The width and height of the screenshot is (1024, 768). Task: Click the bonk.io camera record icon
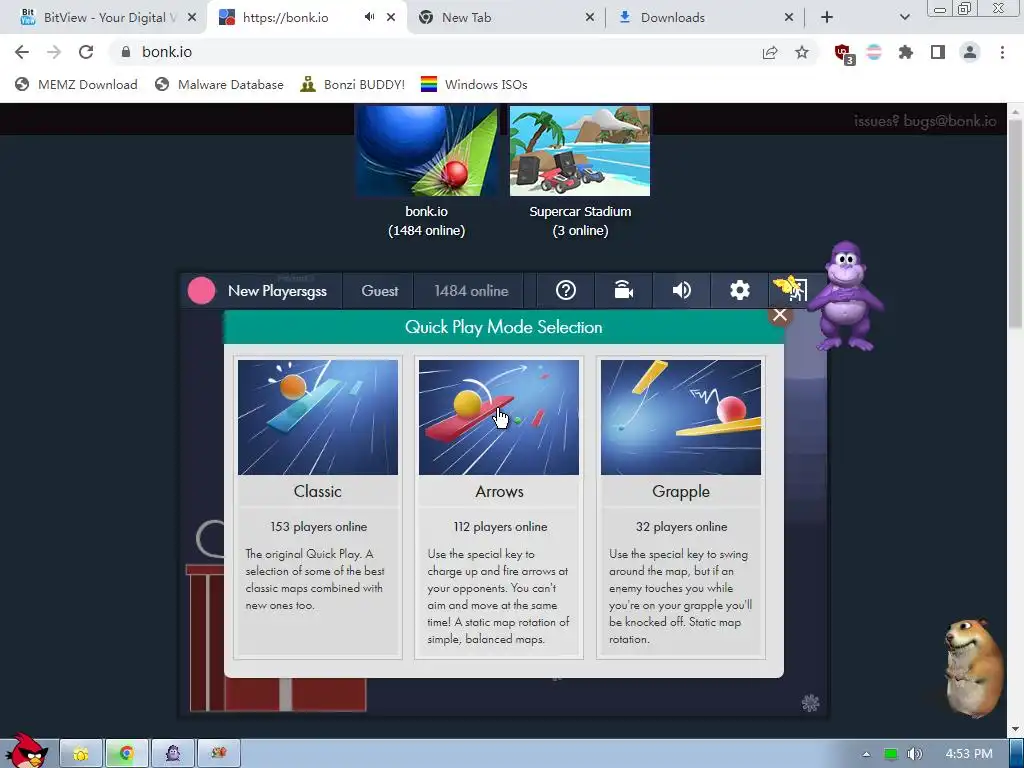[x=624, y=291]
